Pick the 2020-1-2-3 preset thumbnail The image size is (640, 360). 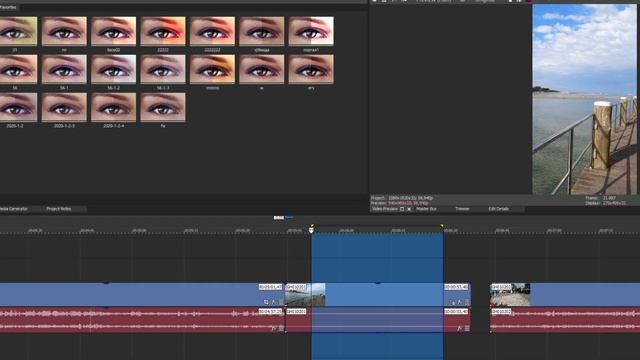64,107
